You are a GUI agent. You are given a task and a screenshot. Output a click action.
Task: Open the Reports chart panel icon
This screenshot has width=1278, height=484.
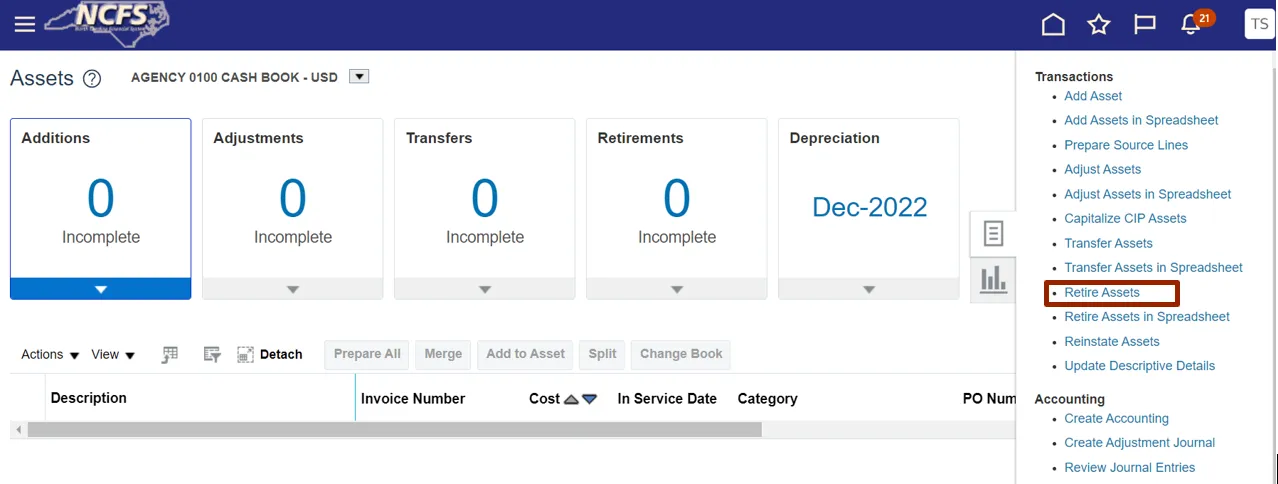pyautogui.click(x=993, y=279)
